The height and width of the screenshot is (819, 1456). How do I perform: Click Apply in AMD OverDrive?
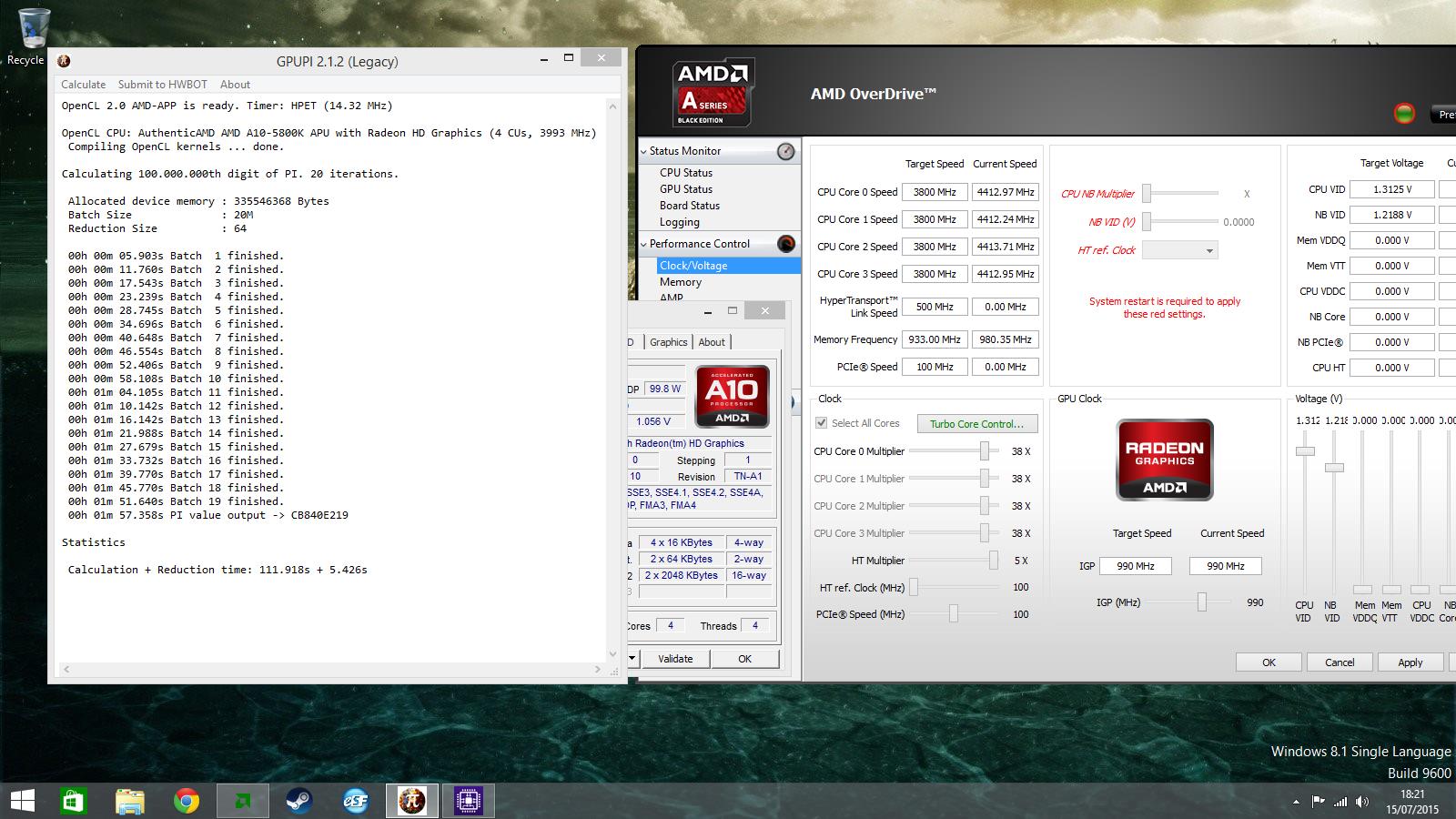click(x=1410, y=662)
